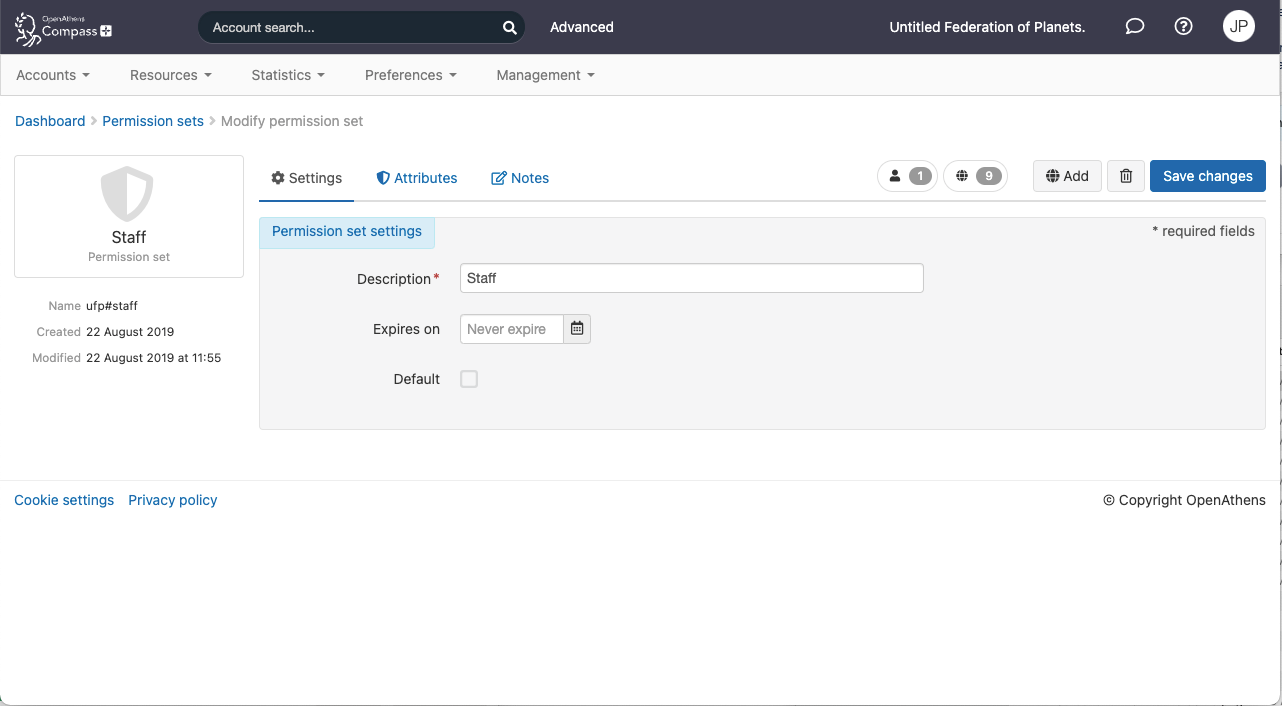Enable the Default checkbox

point(469,379)
